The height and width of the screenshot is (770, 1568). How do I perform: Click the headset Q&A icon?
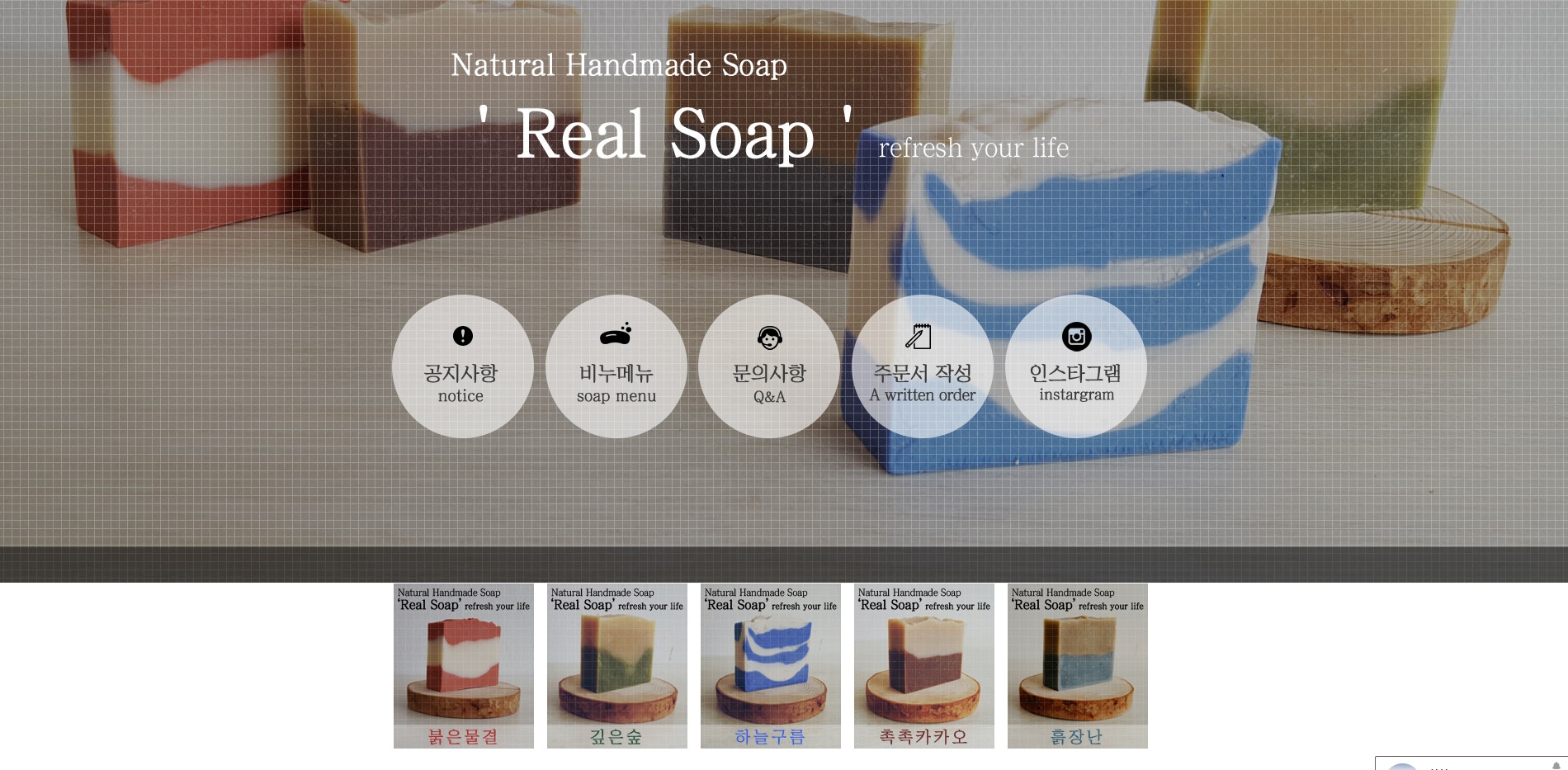[769, 337]
